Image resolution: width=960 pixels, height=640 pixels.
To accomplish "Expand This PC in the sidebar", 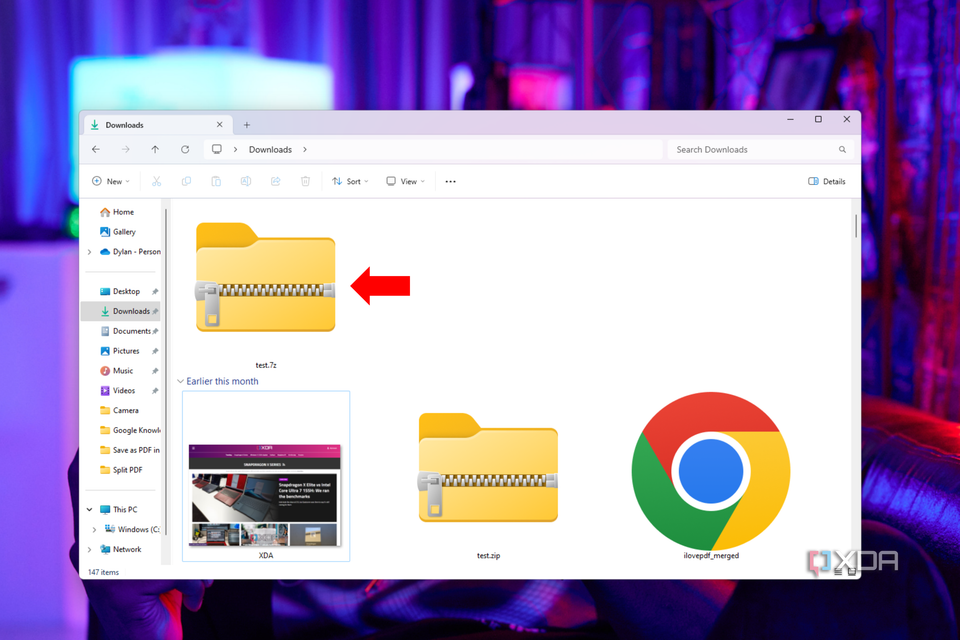I will [88, 509].
